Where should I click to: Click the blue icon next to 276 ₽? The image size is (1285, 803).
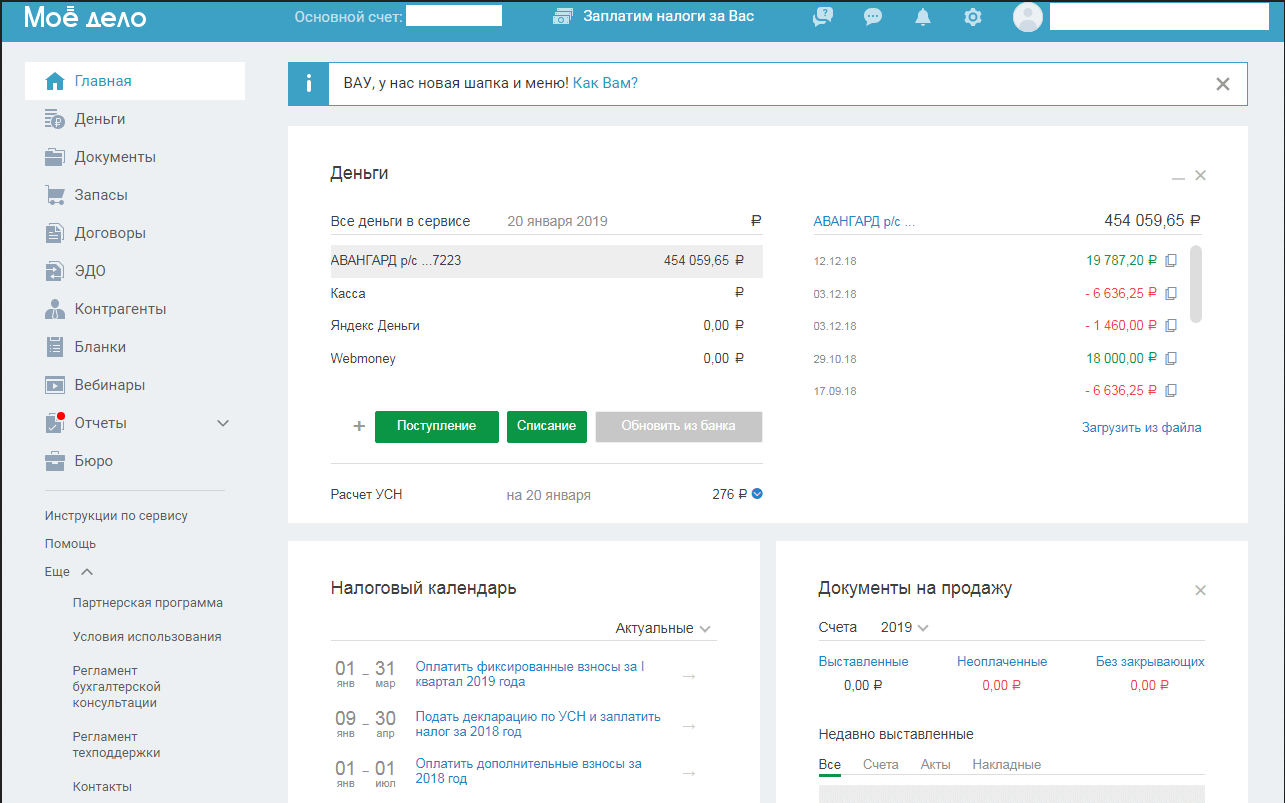(x=757, y=494)
